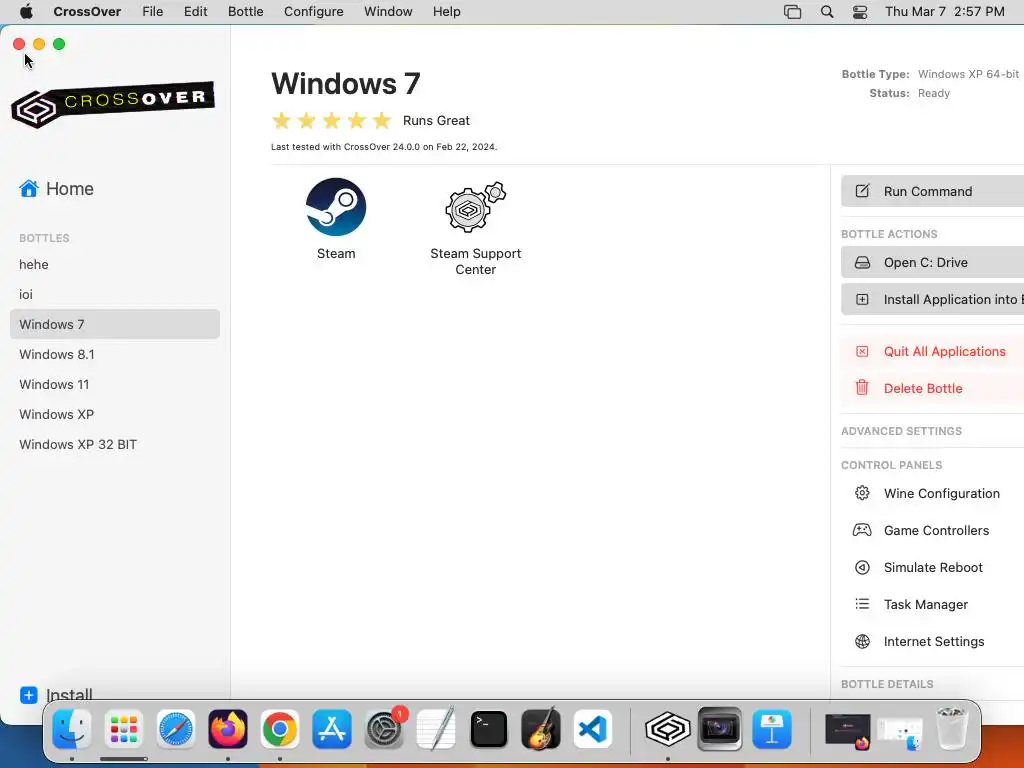The image size is (1024, 768).
Task: Open Spotlight search in menu bar
Action: (827, 12)
